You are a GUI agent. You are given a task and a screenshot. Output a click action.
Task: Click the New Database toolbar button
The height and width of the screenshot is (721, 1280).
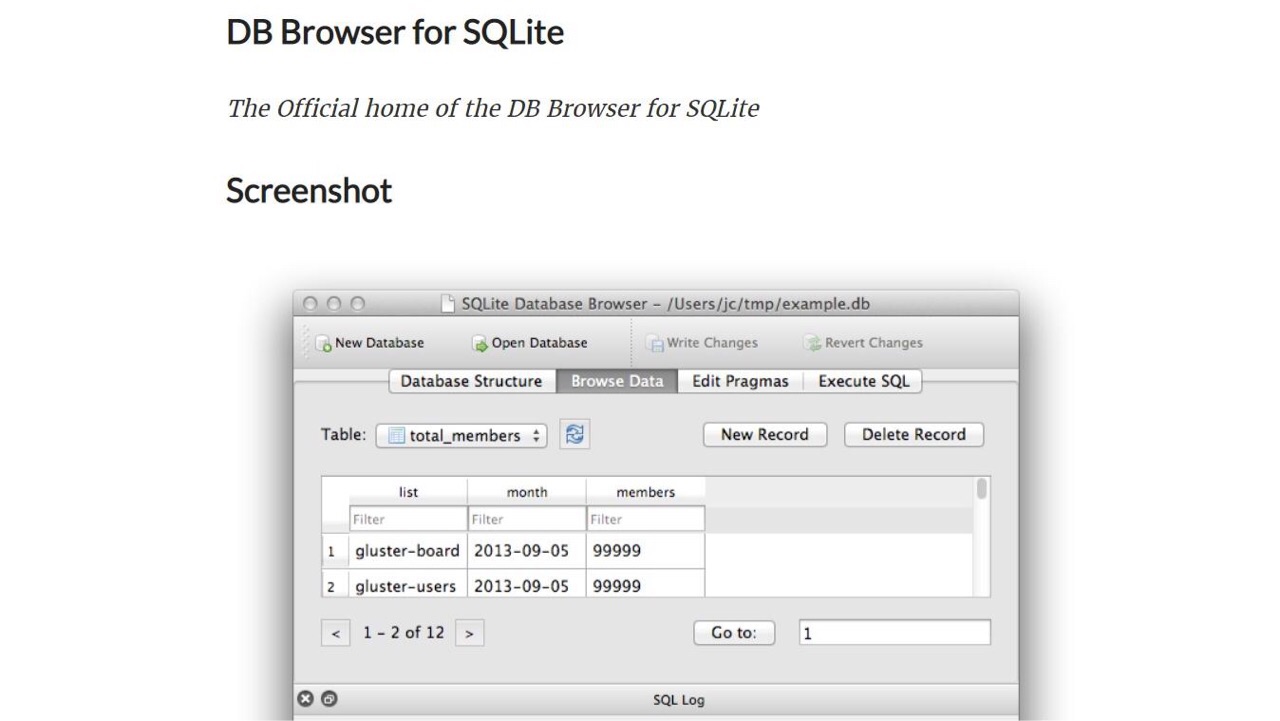tap(370, 343)
